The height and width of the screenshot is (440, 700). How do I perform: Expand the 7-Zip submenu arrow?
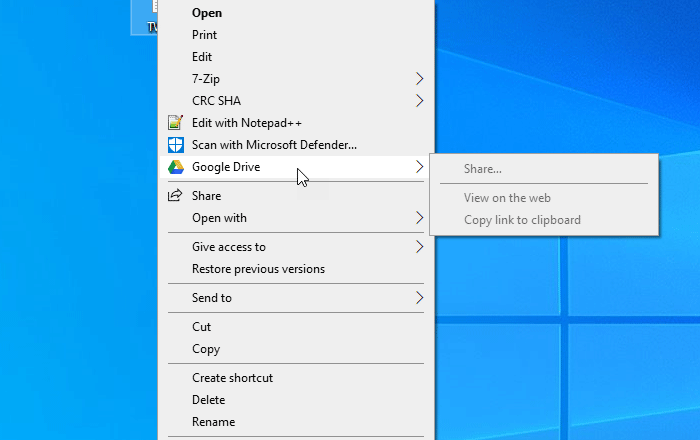420,79
